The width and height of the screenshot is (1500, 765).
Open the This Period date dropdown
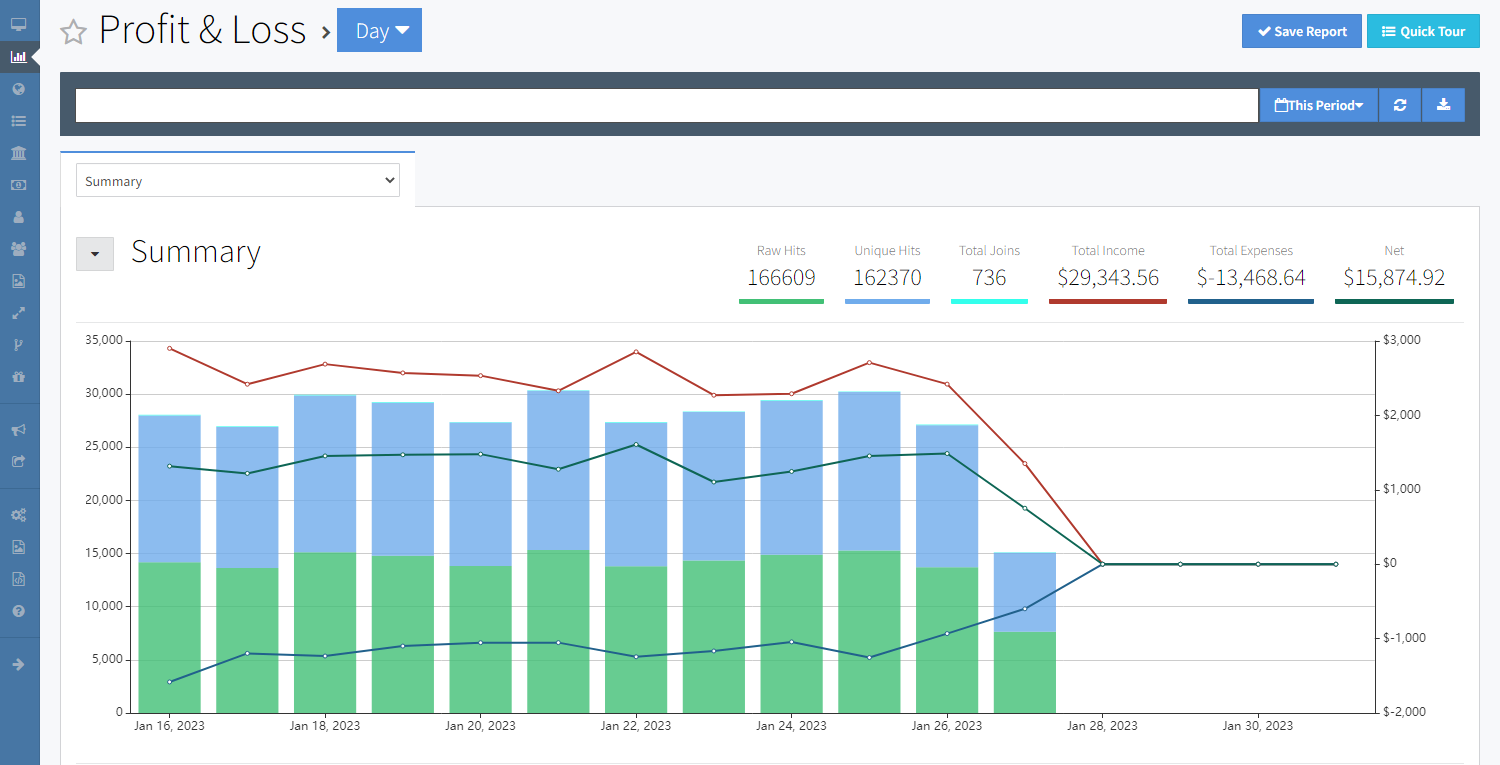pyautogui.click(x=1318, y=105)
